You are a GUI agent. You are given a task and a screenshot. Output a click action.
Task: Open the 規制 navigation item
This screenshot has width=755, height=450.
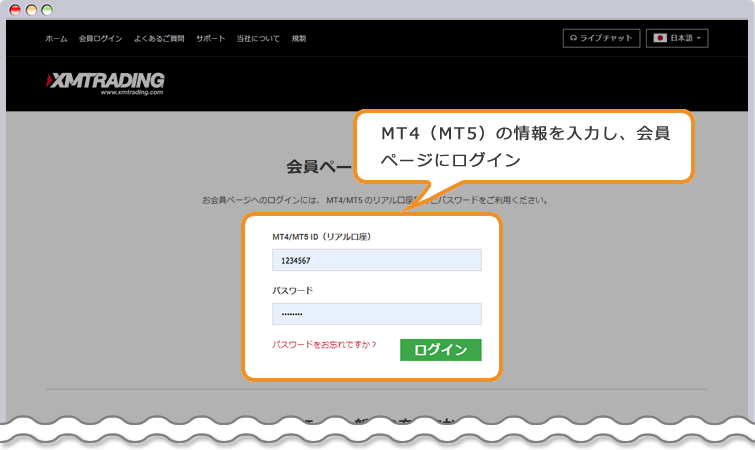pyautogui.click(x=299, y=39)
